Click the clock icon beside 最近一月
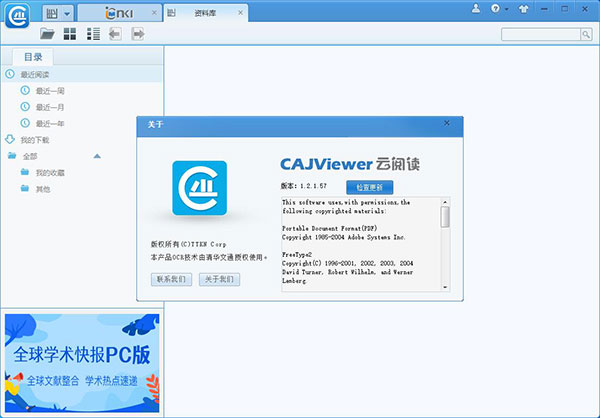Screen dimensions: 600x418 (25, 107)
